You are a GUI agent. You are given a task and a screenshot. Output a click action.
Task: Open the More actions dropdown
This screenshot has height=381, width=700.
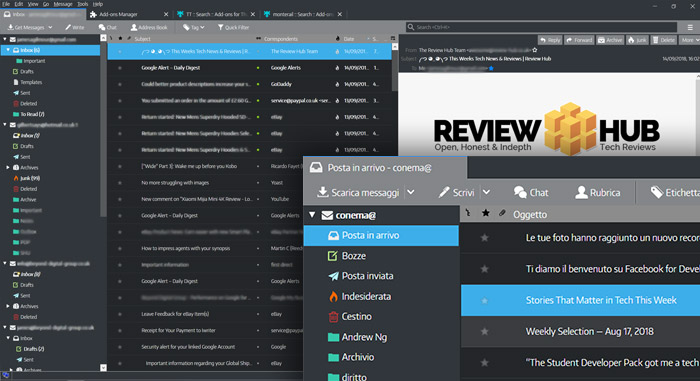click(690, 40)
